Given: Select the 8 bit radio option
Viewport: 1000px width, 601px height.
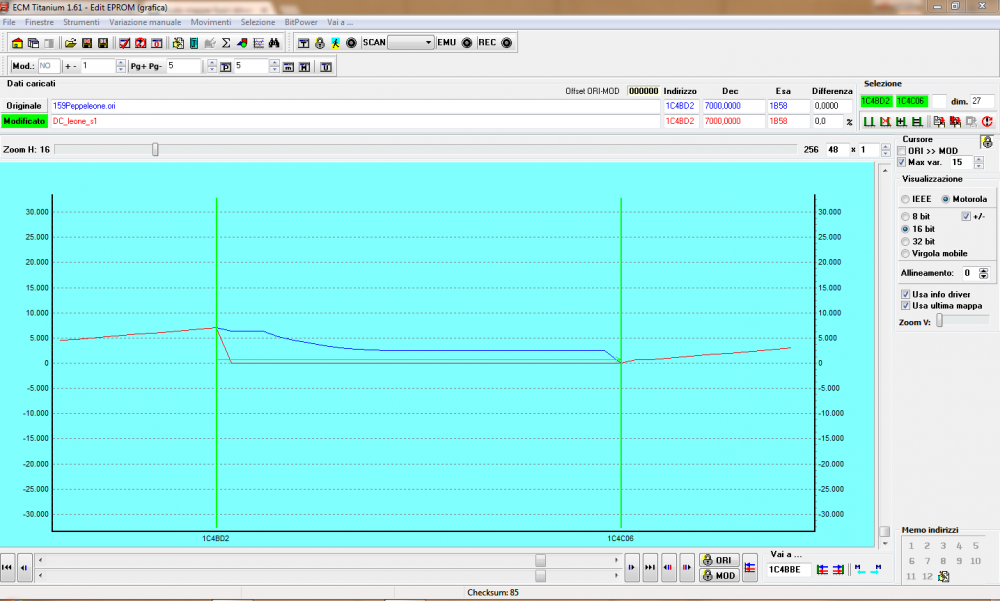Looking at the screenshot, I should point(906,216).
